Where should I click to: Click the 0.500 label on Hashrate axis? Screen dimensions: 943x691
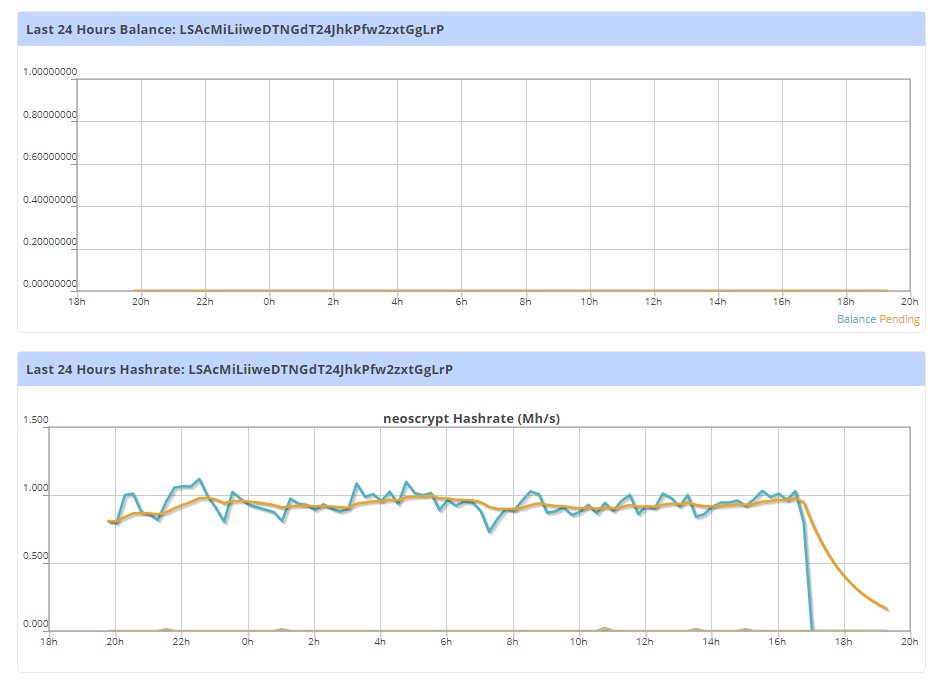tap(35, 556)
